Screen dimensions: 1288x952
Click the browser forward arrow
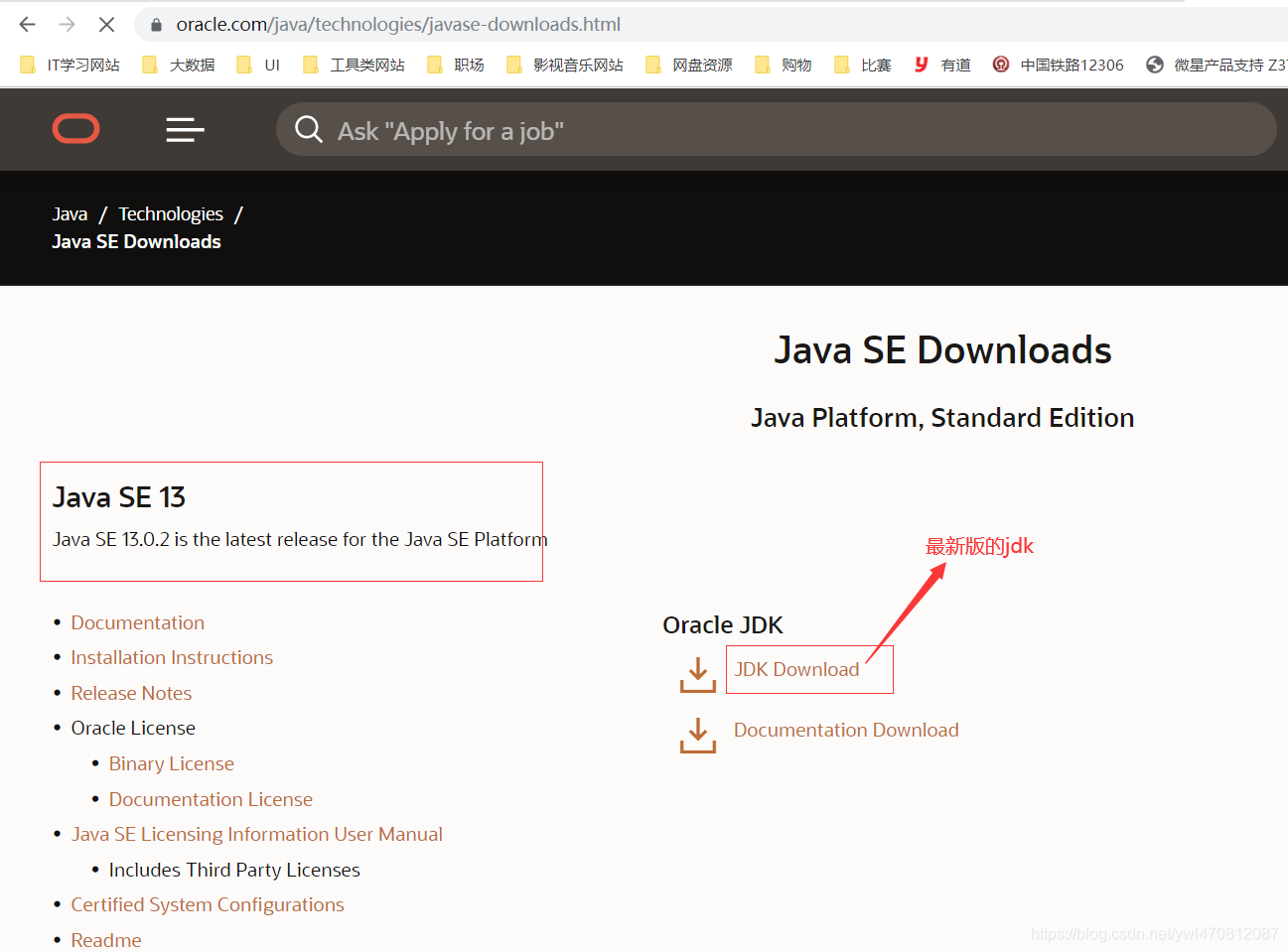tap(68, 24)
